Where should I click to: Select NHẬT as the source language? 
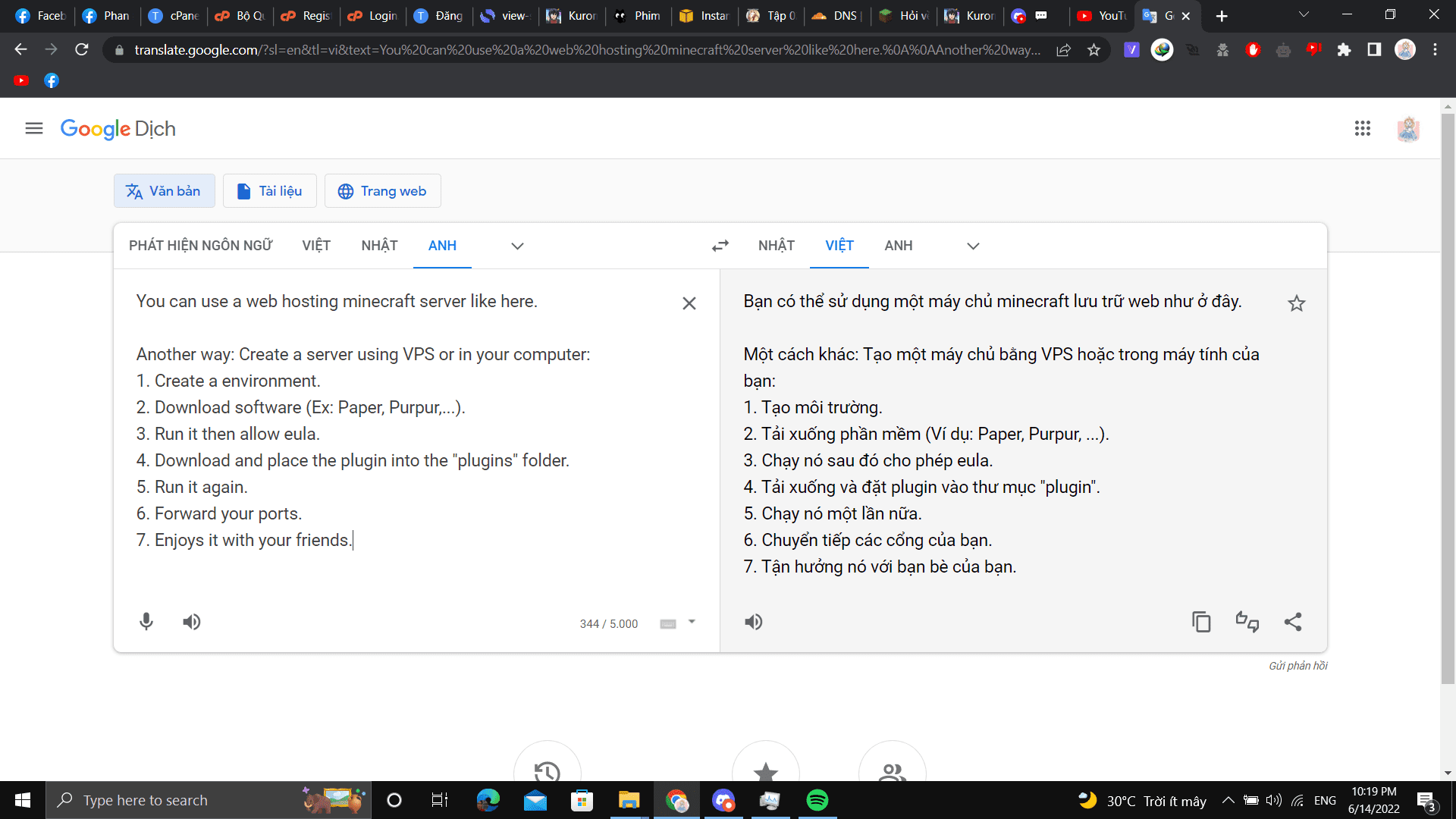[x=379, y=246]
